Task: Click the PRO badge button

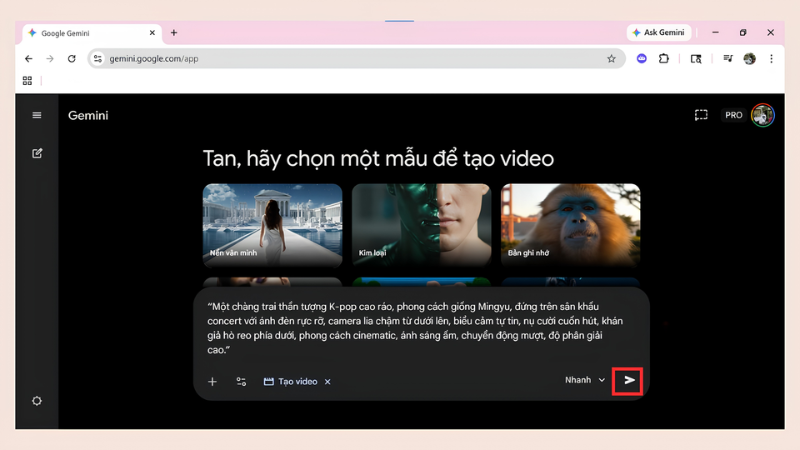Action: 734,115
